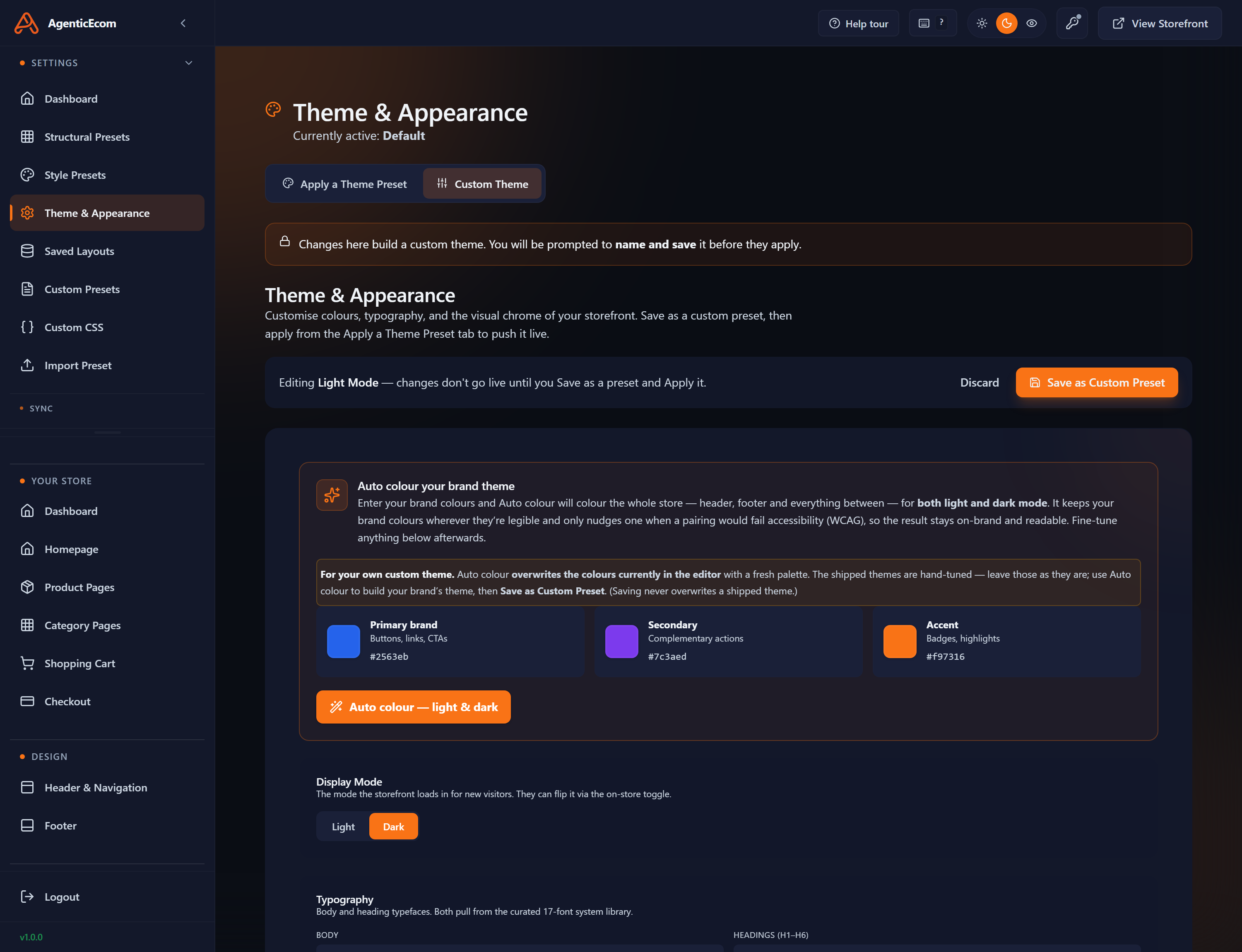Screen dimensions: 1242x952
Task: Click the #7c3aed hex value
Action: pyautogui.click(x=667, y=656)
